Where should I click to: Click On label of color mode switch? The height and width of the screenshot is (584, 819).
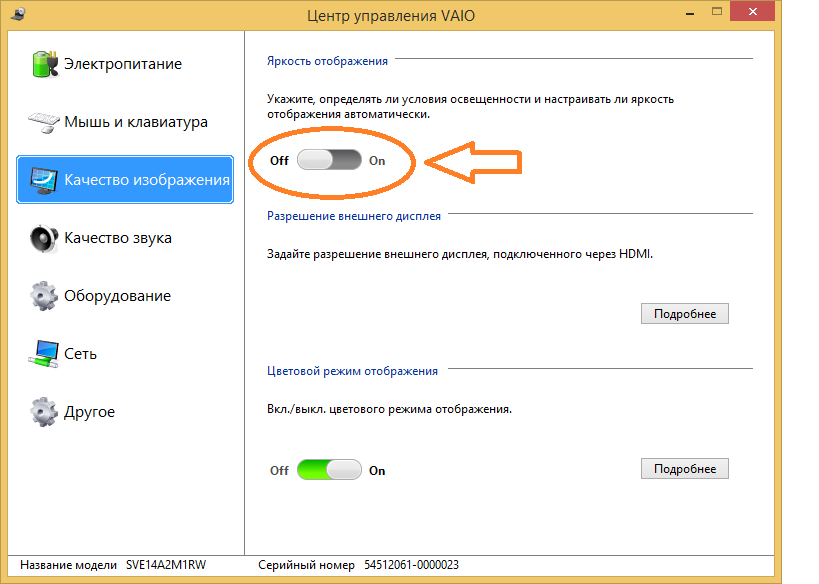pyautogui.click(x=377, y=471)
